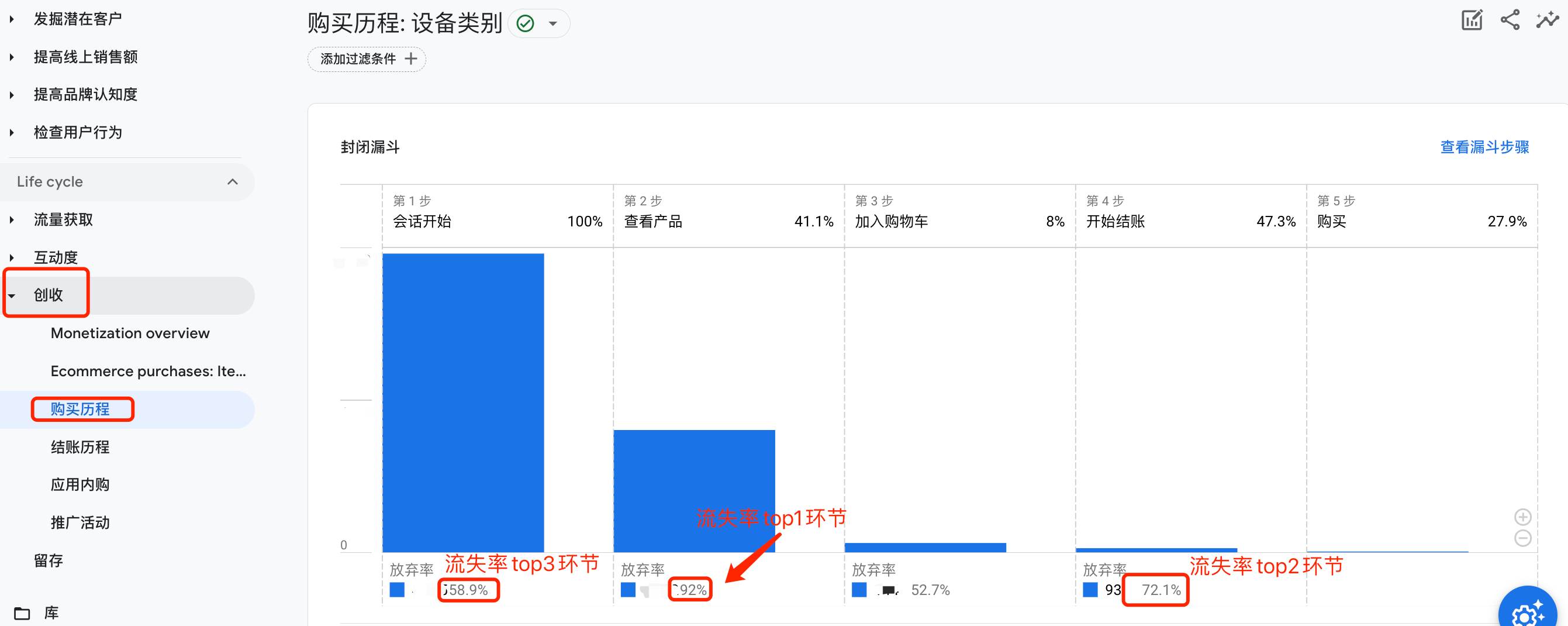Click the 27.9% value in step 5
Screen dimensions: 1568x626
point(1507,222)
